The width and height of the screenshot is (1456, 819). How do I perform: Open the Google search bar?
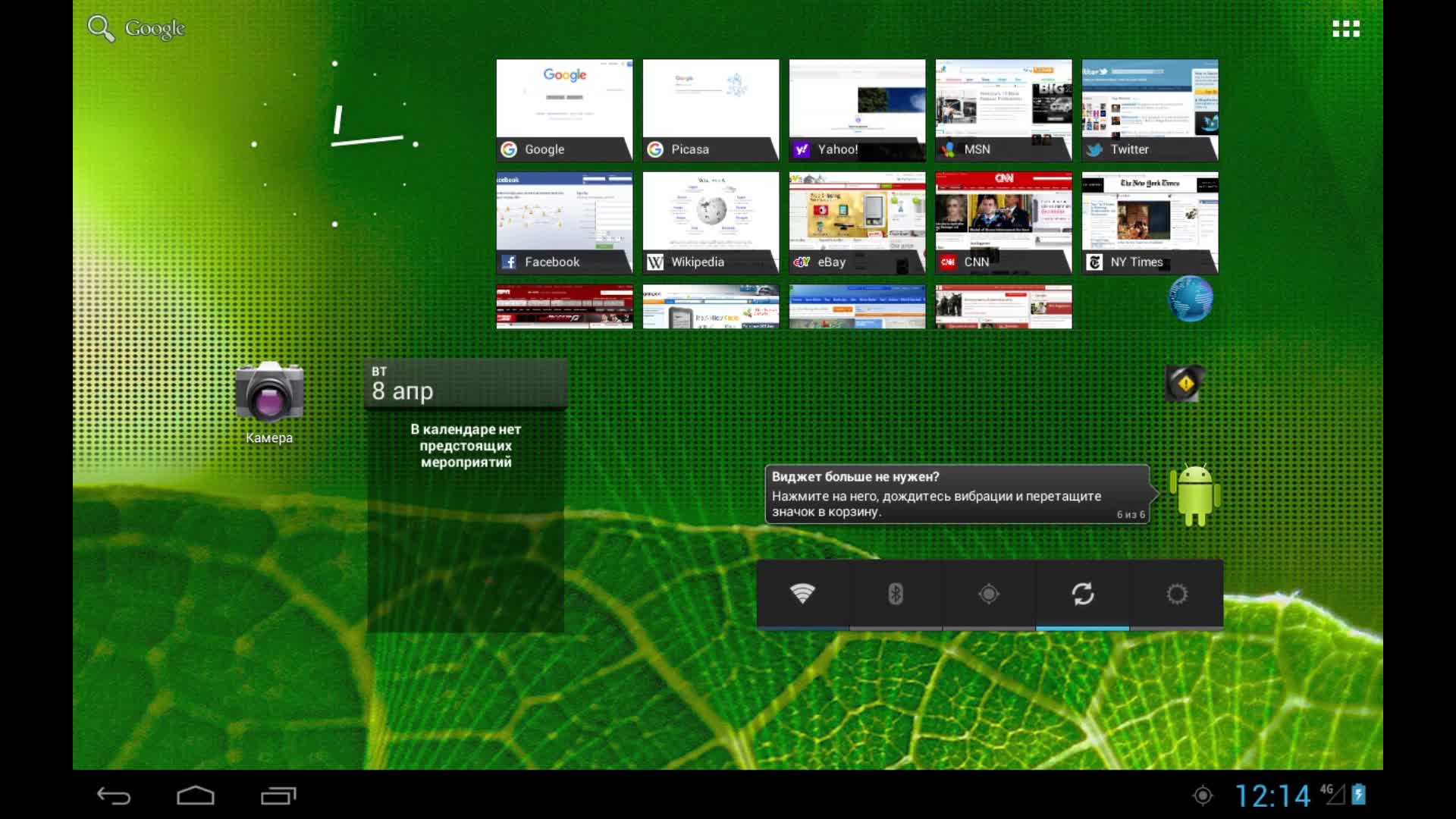click(x=136, y=28)
